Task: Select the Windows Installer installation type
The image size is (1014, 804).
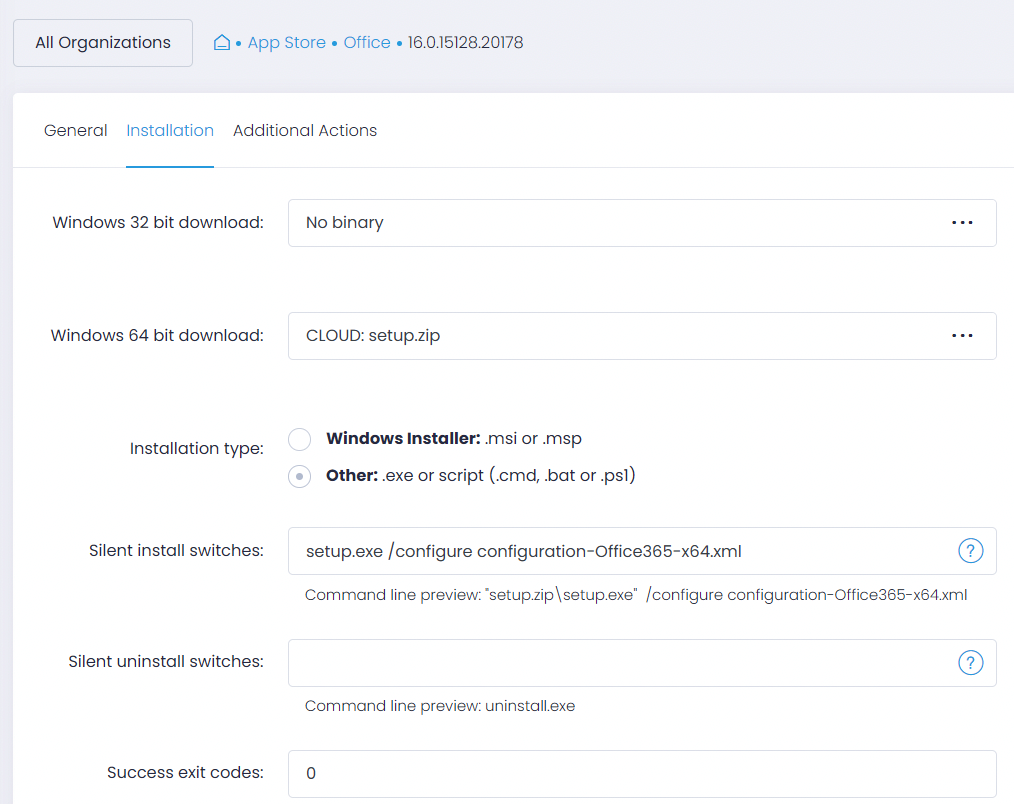Action: click(x=299, y=439)
